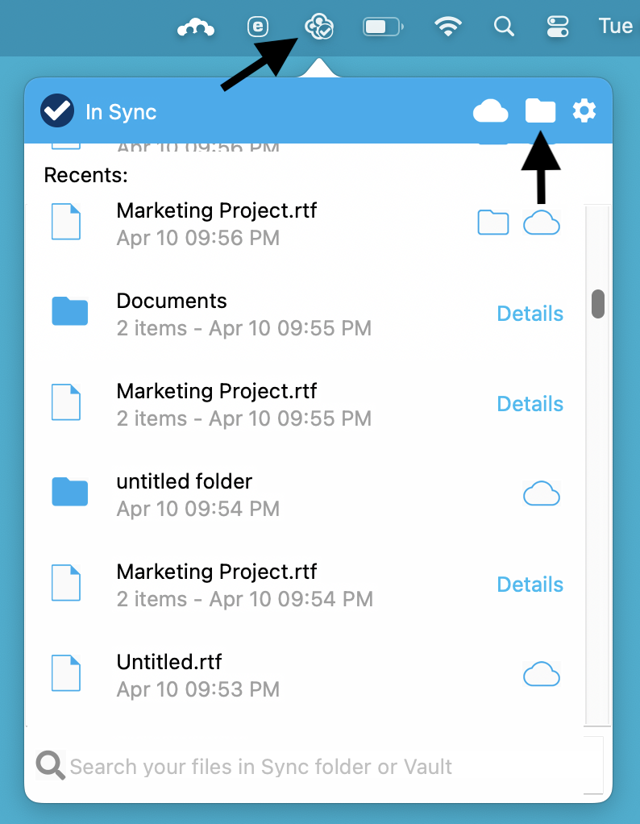Screen dimensions: 640x824
Task: Click the In Sync checkmark status icon
Action: pos(57,110)
